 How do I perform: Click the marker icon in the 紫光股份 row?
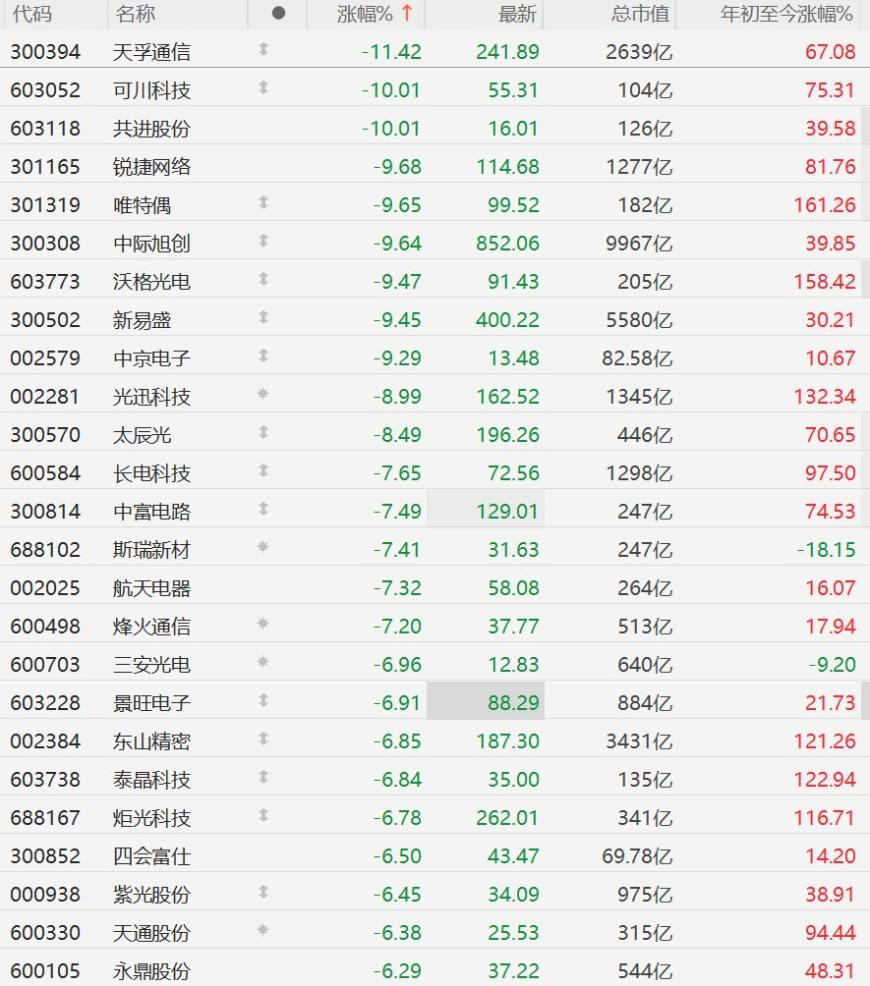tap(263, 892)
